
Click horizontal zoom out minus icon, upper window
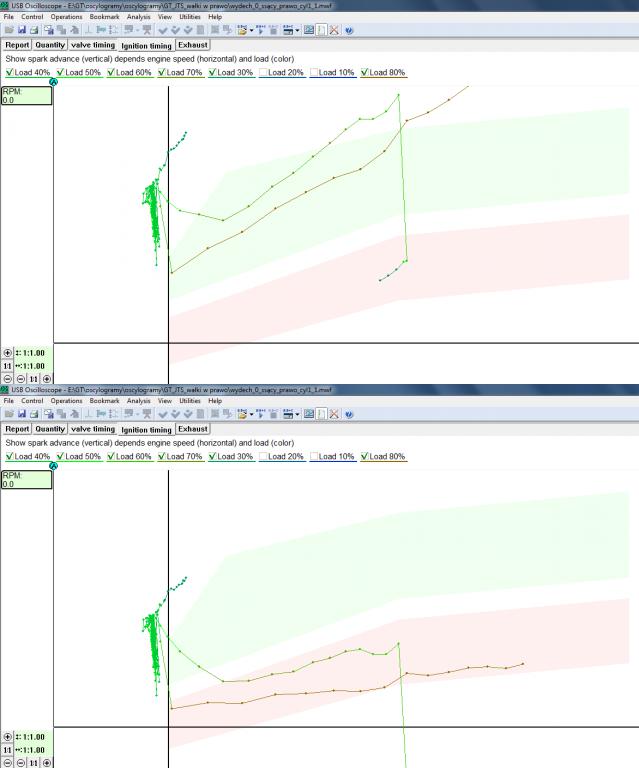coord(21,379)
